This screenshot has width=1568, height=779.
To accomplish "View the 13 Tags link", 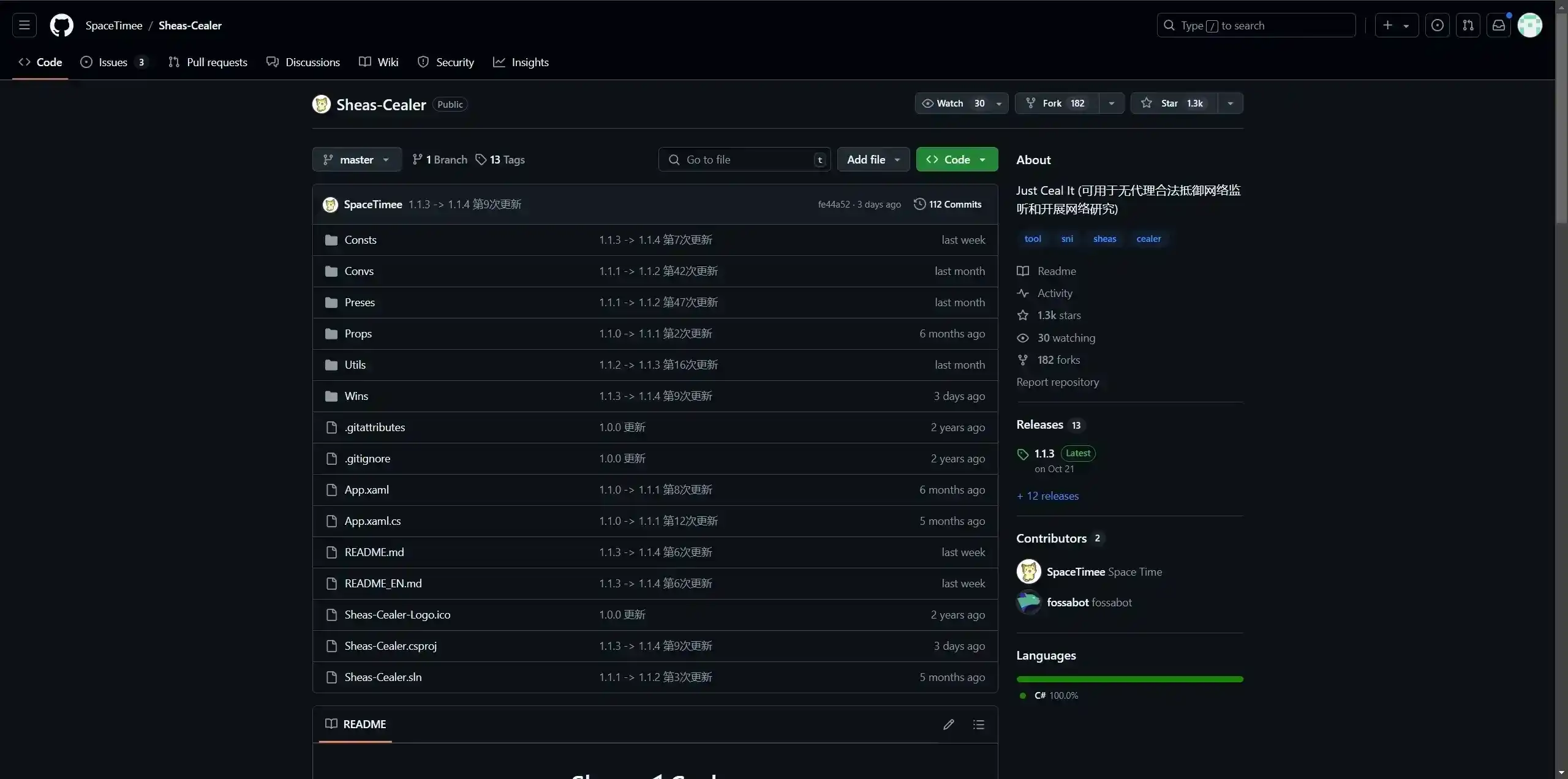I will (x=500, y=159).
